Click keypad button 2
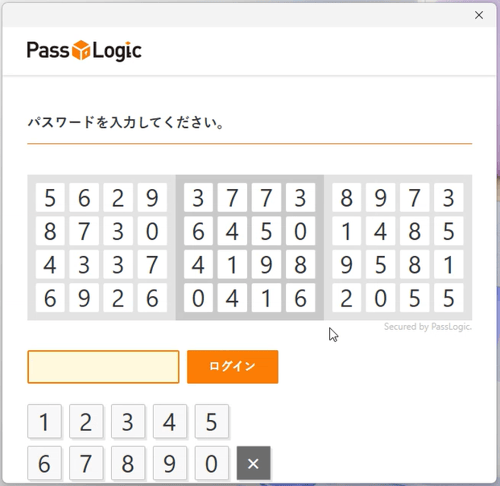 click(x=86, y=421)
